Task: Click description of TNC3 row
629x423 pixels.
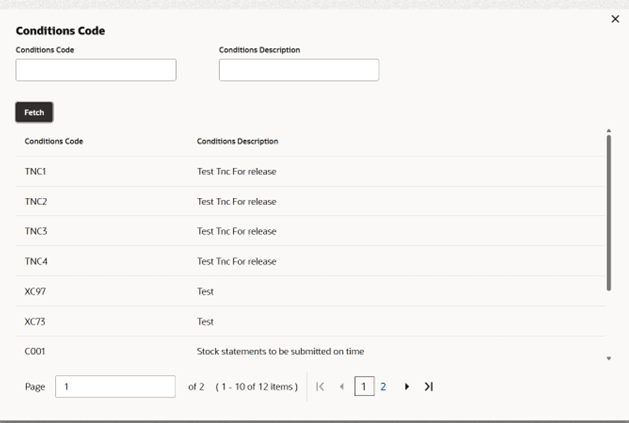Action: pos(237,231)
